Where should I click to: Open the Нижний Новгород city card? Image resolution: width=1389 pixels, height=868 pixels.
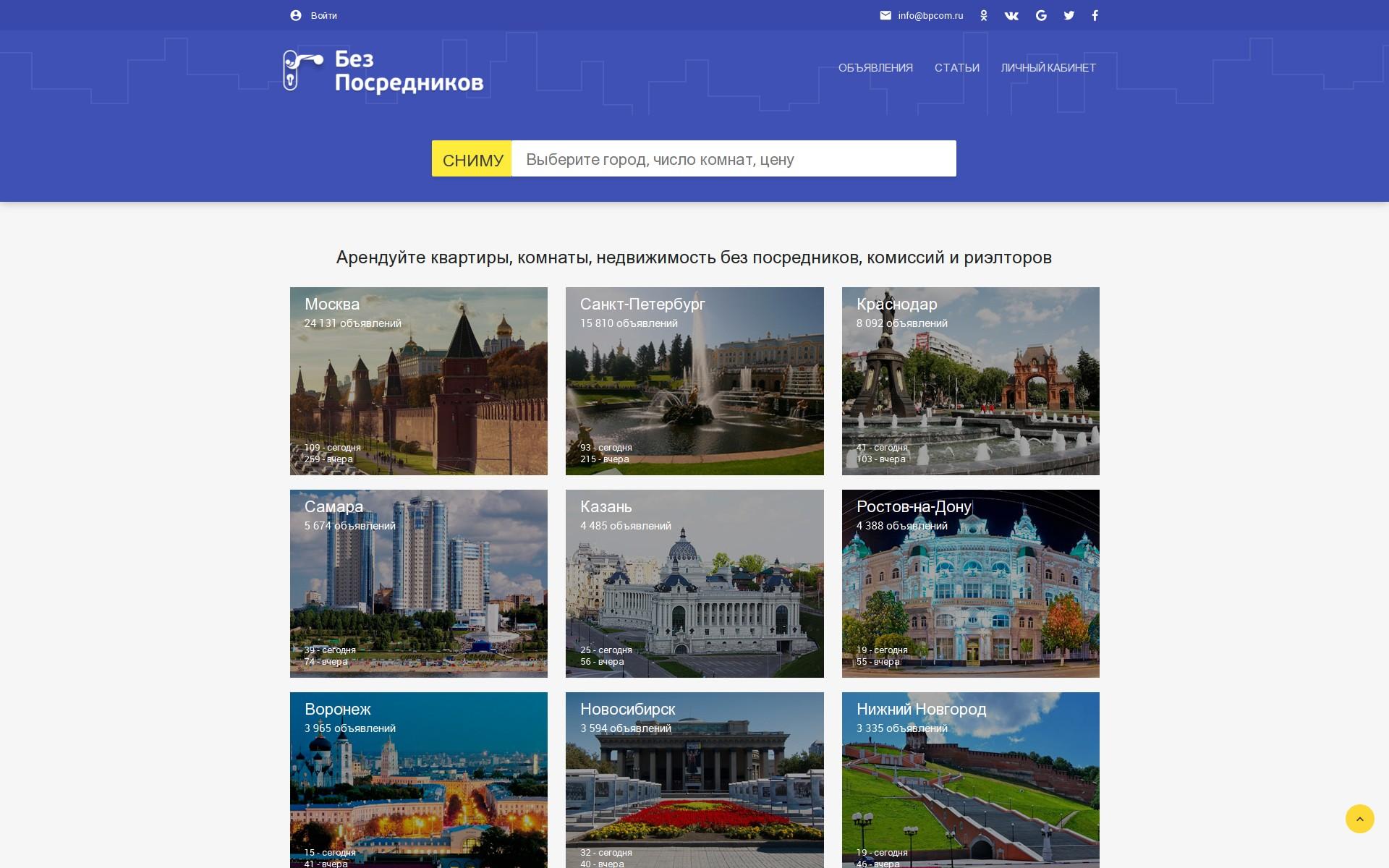coord(970,780)
